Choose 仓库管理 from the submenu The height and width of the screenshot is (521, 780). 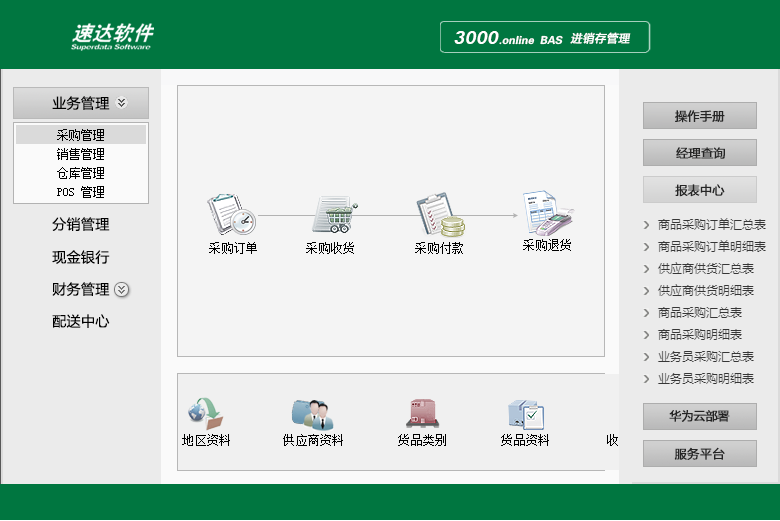pos(81,173)
